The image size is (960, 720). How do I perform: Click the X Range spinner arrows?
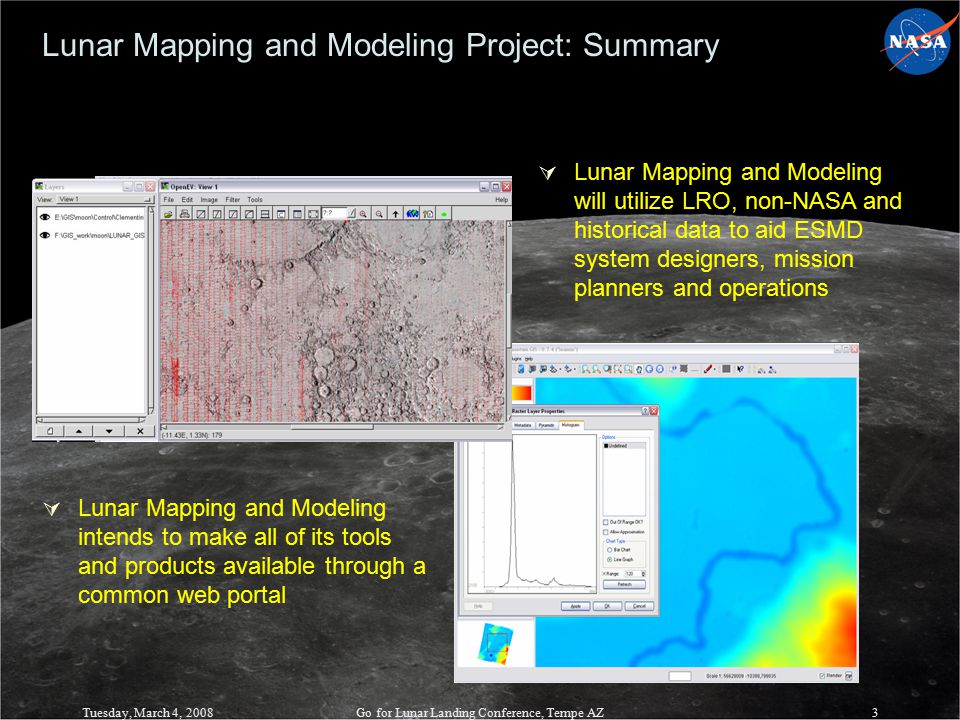pyautogui.click(x=643, y=574)
